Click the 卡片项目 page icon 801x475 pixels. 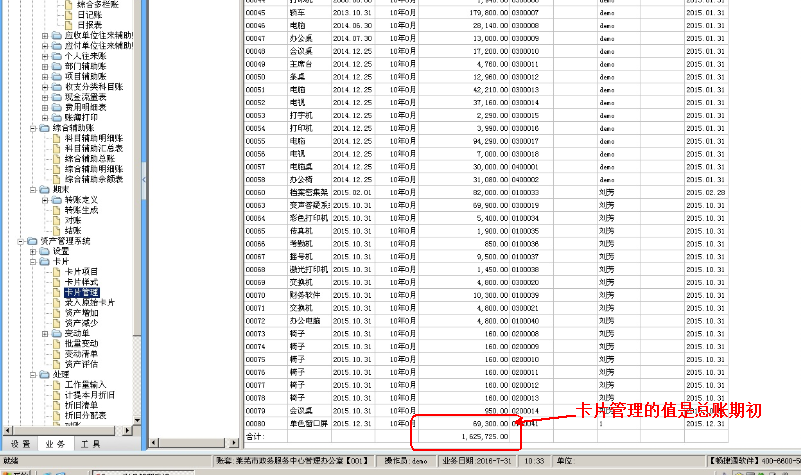click(57, 272)
